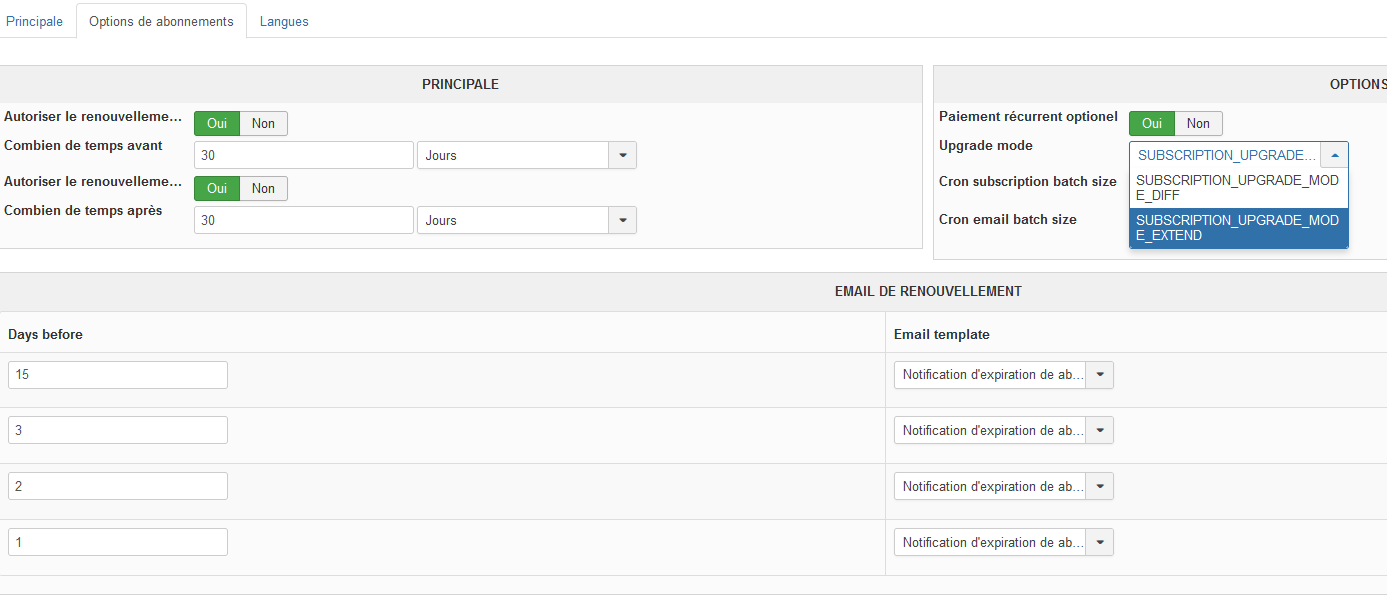Enable Paiement récurrent optionel with Oui
The height and width of the screenshot is (602, 1387).
pos(1152,123)
